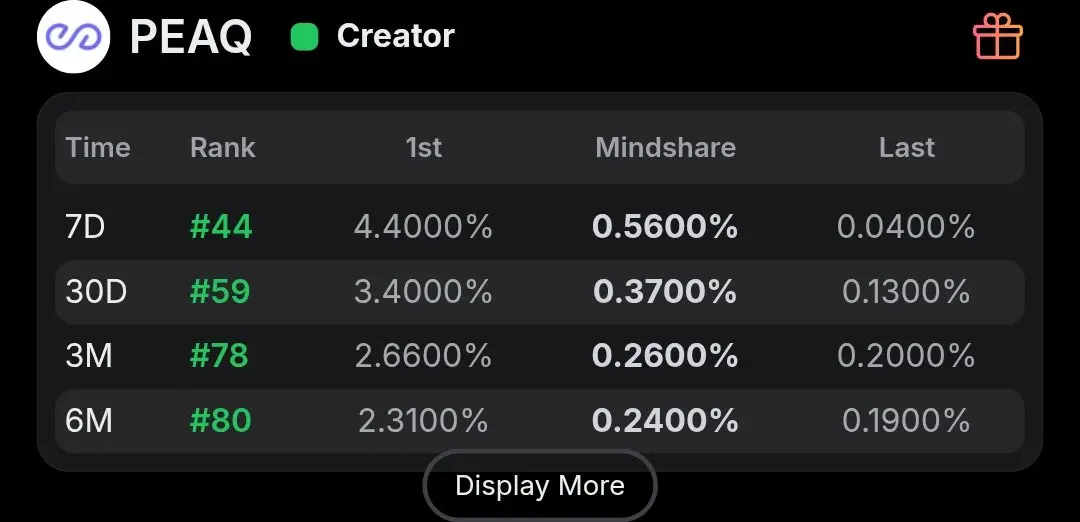
Task: Click the Creator label text
Action: click(395, 36)
